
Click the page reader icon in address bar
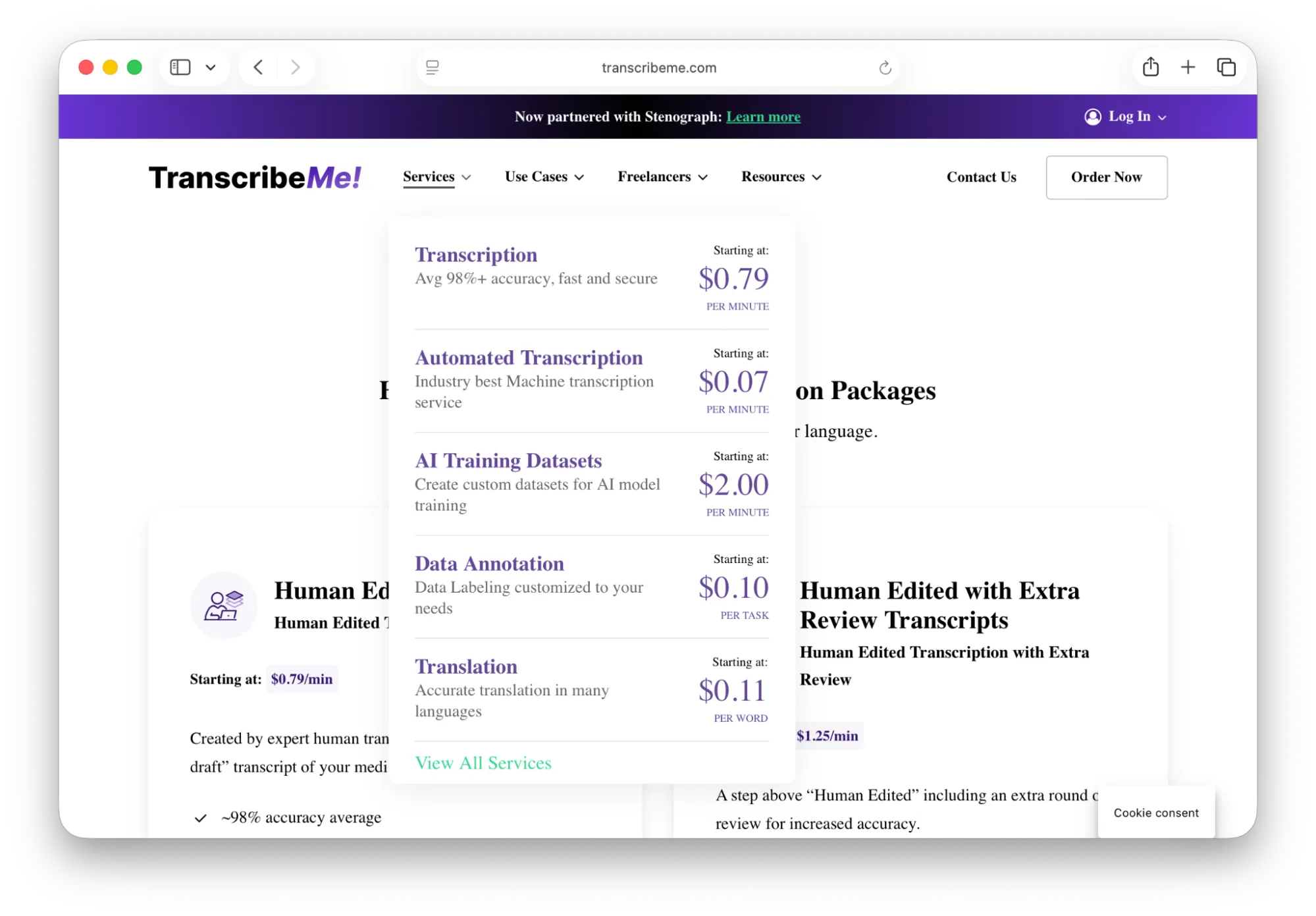click(x=433, y=67)
